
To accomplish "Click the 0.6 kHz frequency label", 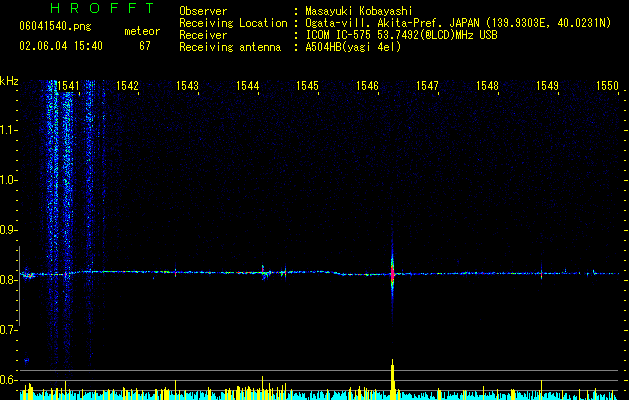I will point(9,380).
